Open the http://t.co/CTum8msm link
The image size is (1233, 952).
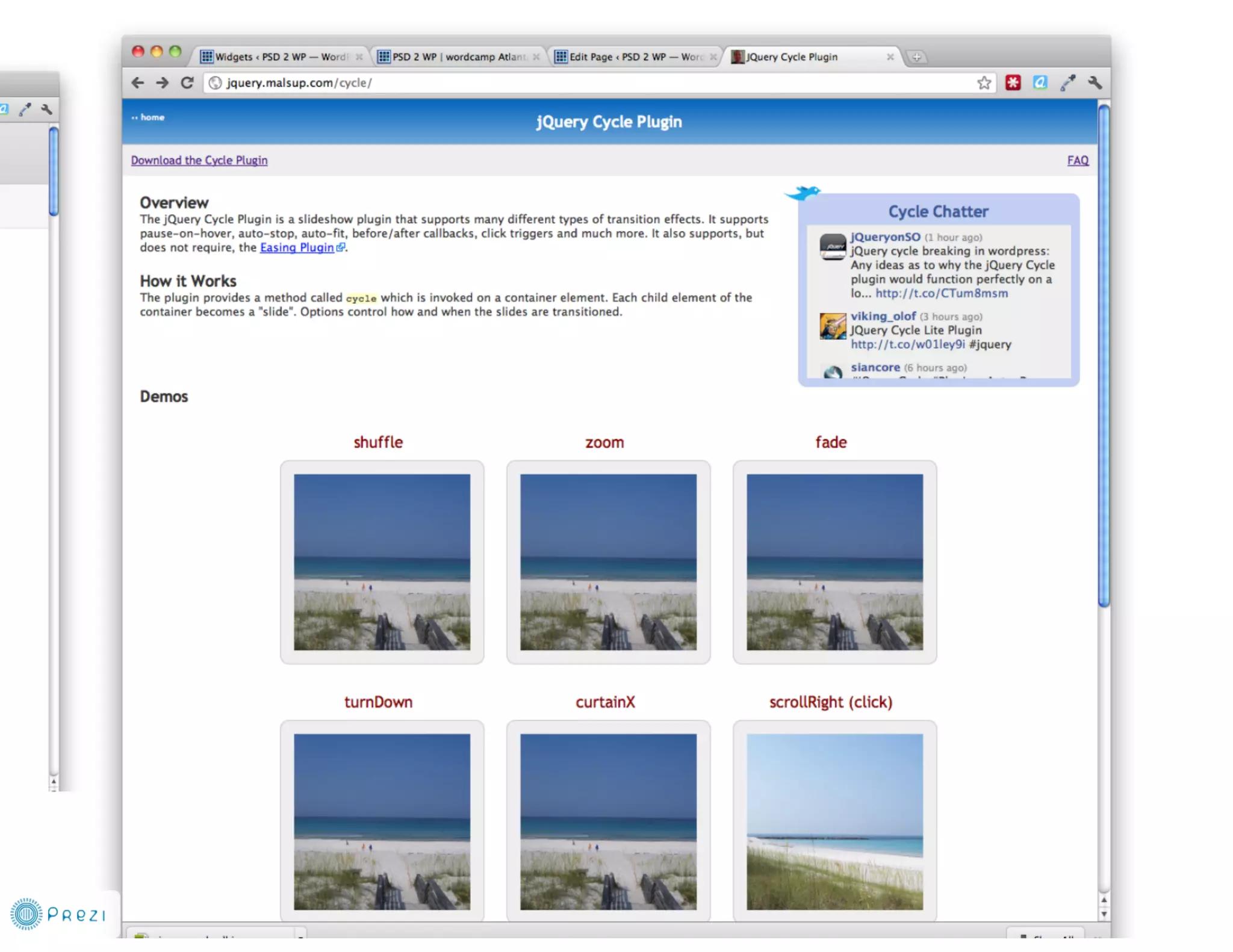point(941,294)
